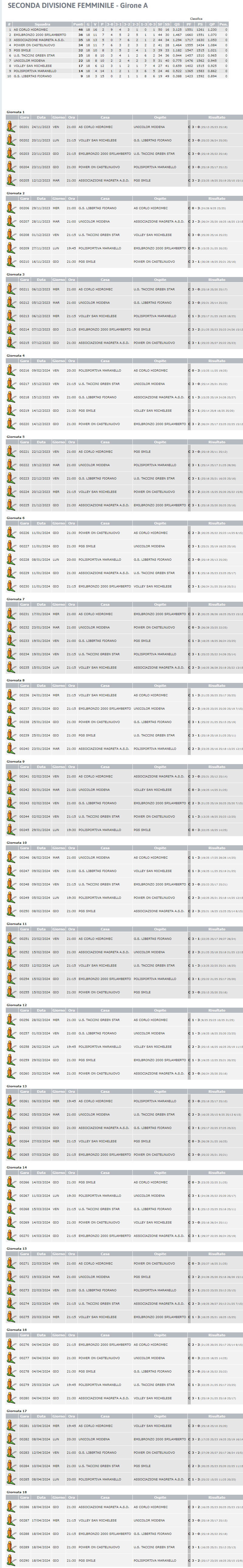The height and width of the screenshot is (1568, 243).
Task: Open match icon for gara 00235
Action: [11, 668]
